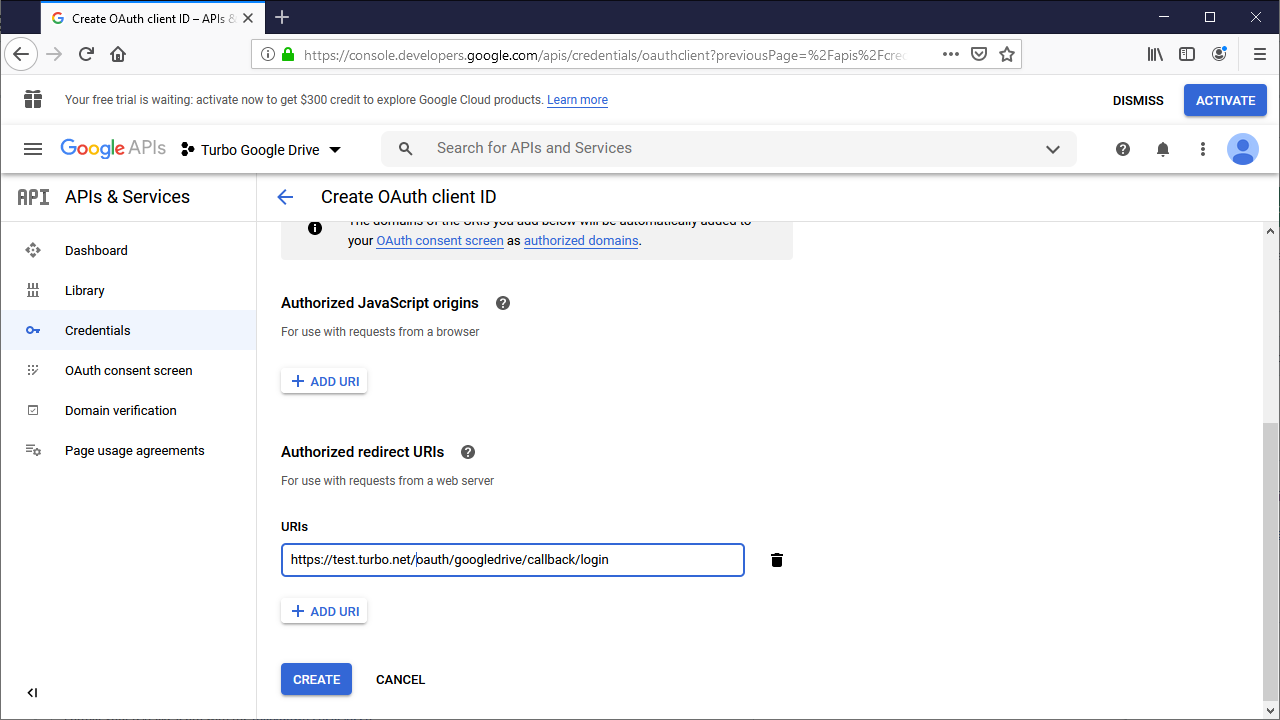Screen dimensions: 1280x720
Task: Open the Google account avatar menu
Action: click(x=1243, y=148)
